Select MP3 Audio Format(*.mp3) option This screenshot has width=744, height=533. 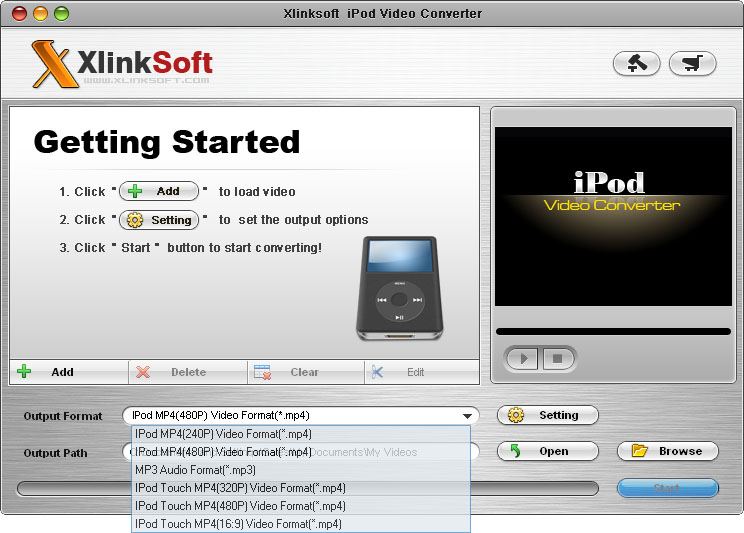click(301, 470)
